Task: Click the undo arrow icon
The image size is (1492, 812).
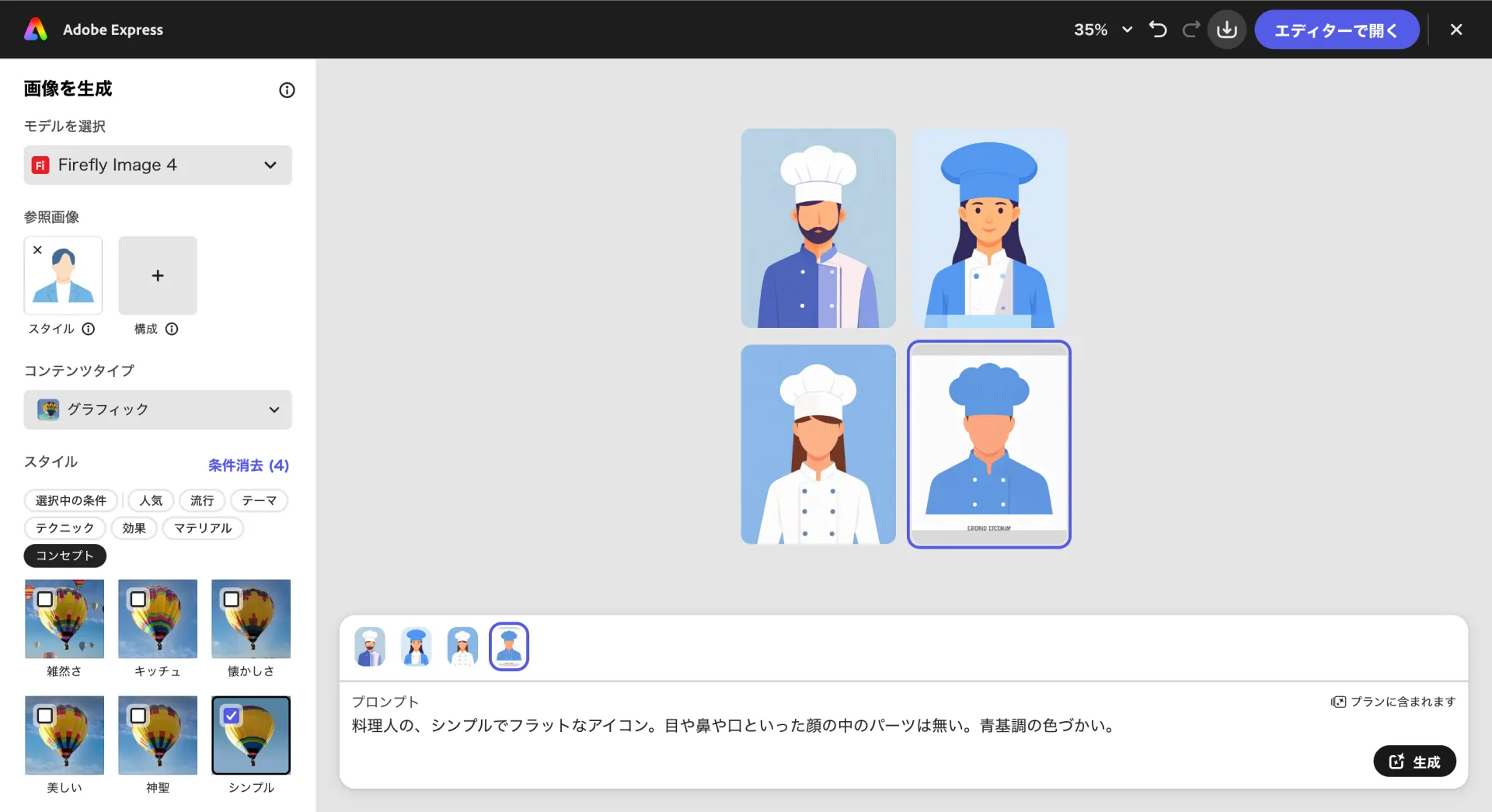Action: [1158, 30]
